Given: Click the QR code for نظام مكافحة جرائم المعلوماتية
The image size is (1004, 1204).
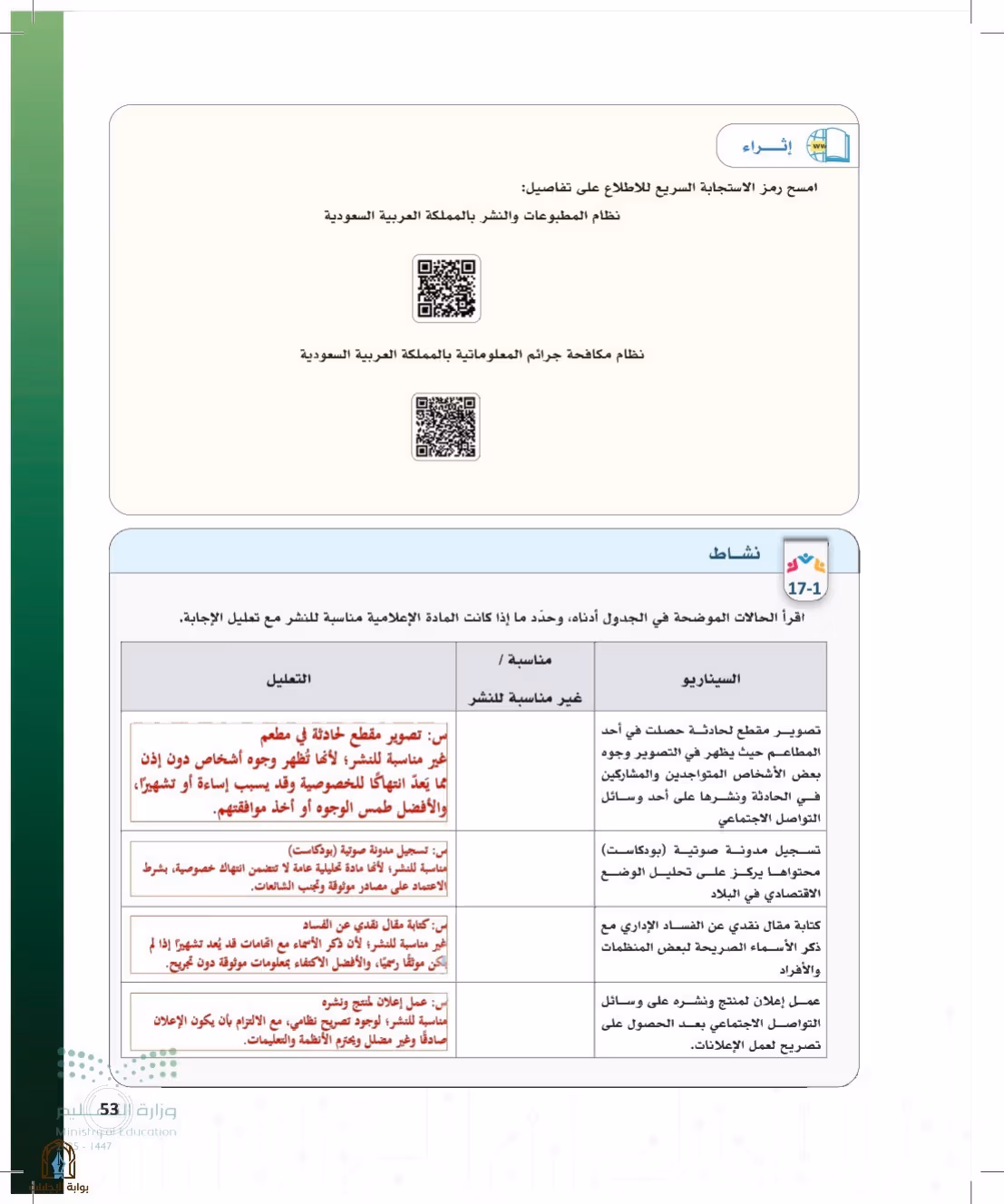Looking at the screenshot, I should [445, 427].
